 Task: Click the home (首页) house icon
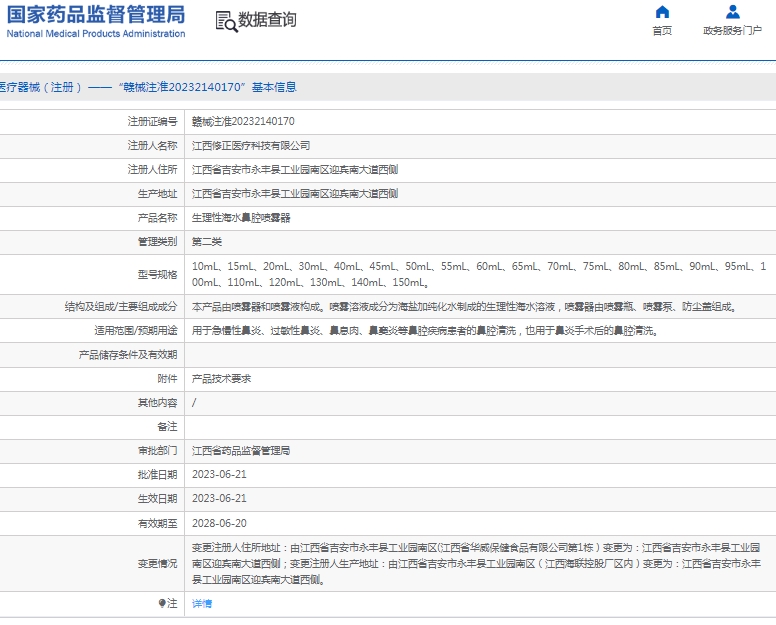[x=662, y=12]
